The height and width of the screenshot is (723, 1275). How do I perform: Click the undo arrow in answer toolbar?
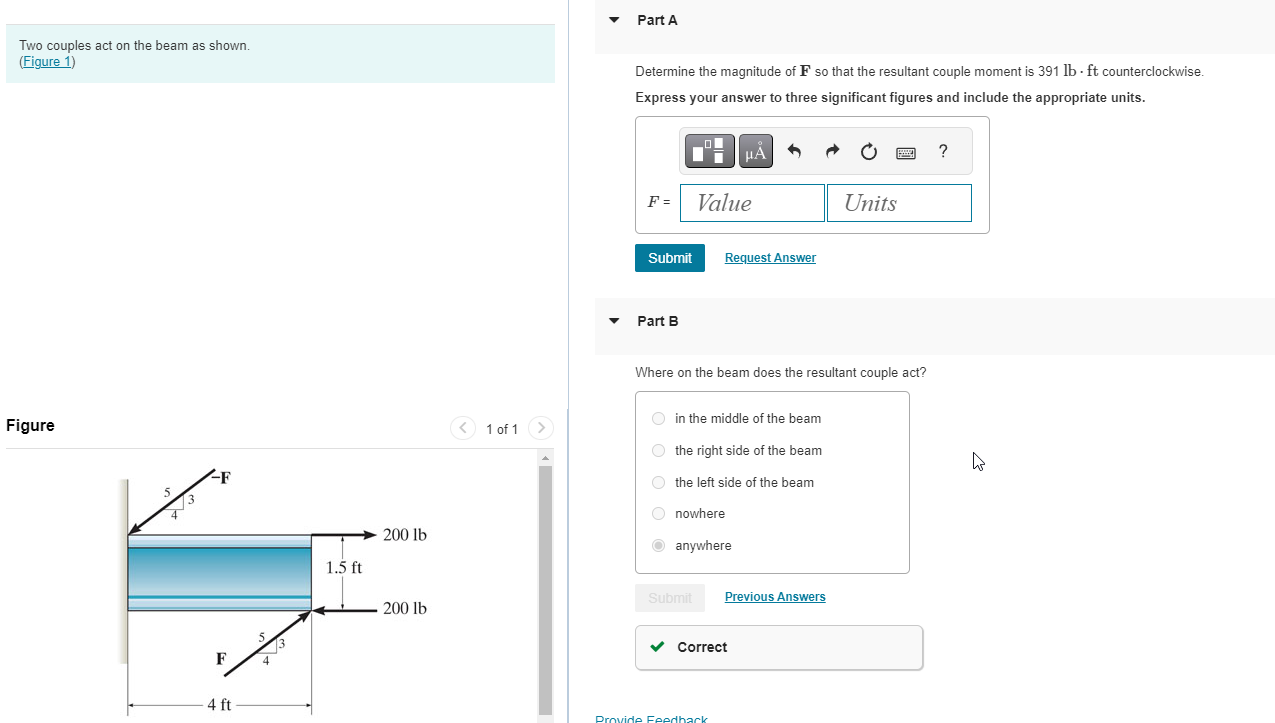pyautogui.click(x=793, y=151)
